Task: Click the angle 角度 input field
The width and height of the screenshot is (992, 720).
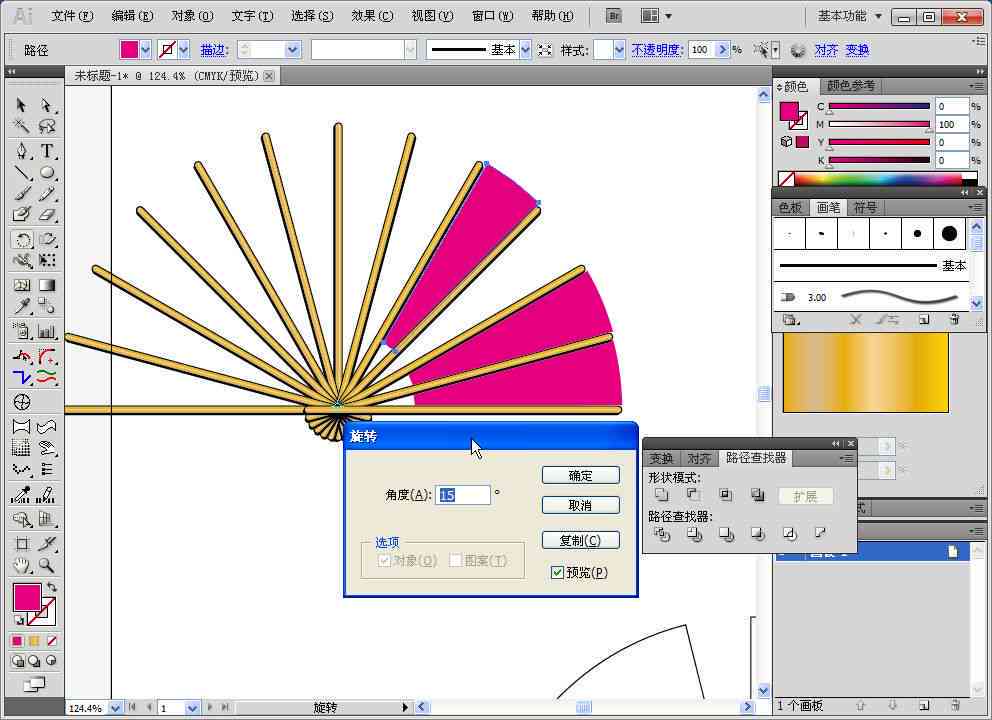Action: point(463,495)
